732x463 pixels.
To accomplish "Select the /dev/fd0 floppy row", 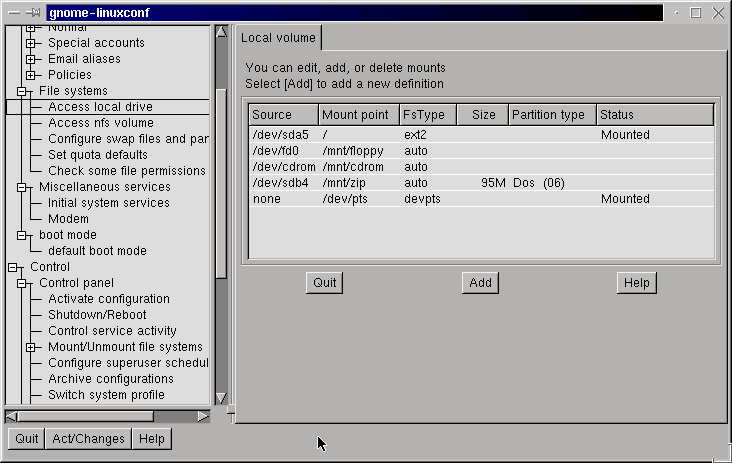I will coord(481,151).
